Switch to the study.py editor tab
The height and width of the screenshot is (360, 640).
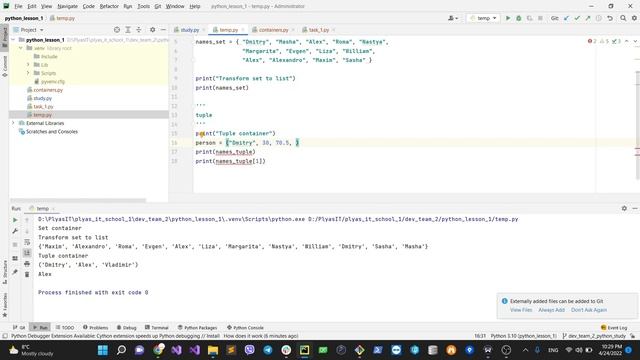point(189,30)
